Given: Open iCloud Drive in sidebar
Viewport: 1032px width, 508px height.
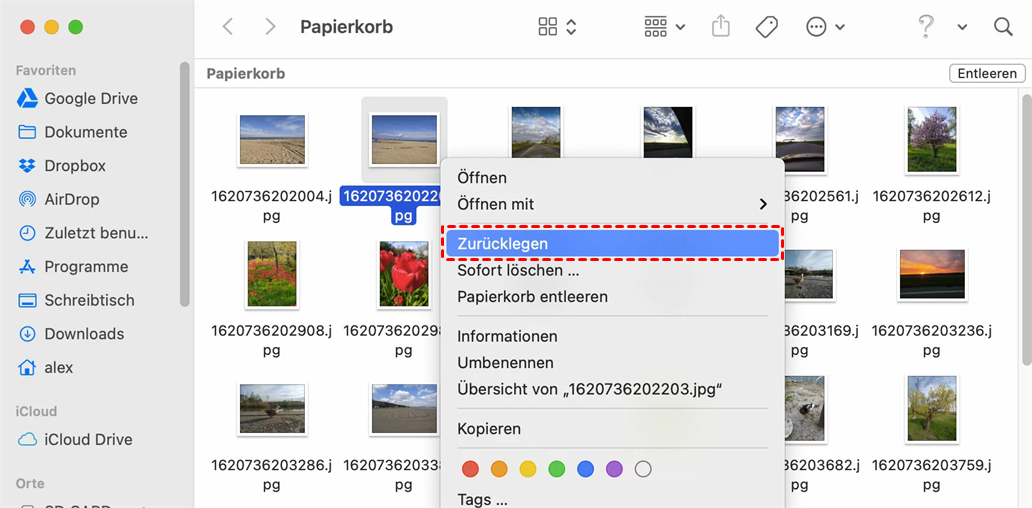Looking at the screenshot, I should (x=88, y=439).
